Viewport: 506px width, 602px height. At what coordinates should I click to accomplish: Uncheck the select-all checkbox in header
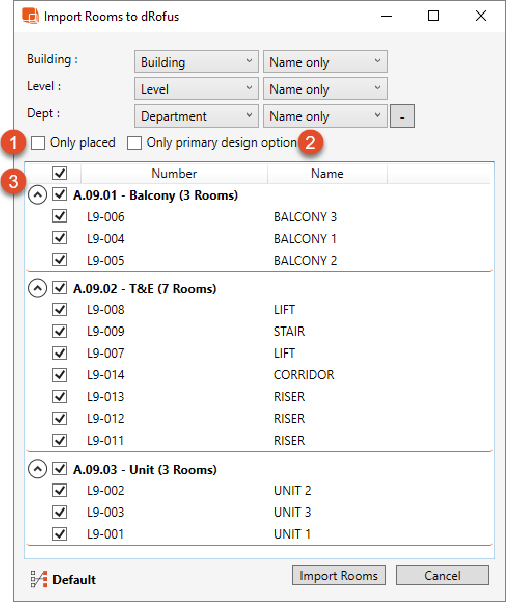pyautogui.click(x=60, y=173)
